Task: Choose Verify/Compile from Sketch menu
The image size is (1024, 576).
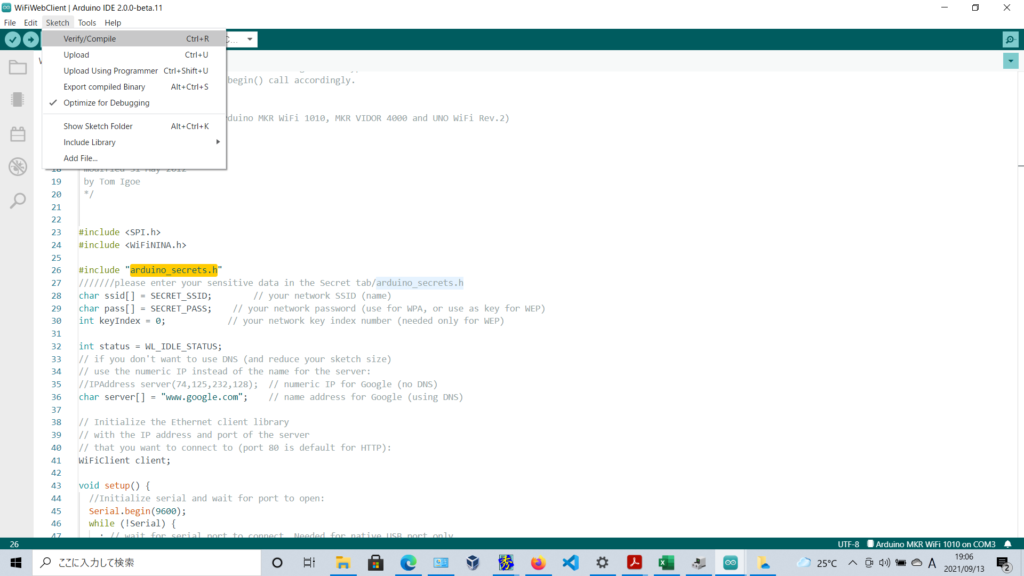Action: pyautogui.click(x=135, y=39)
